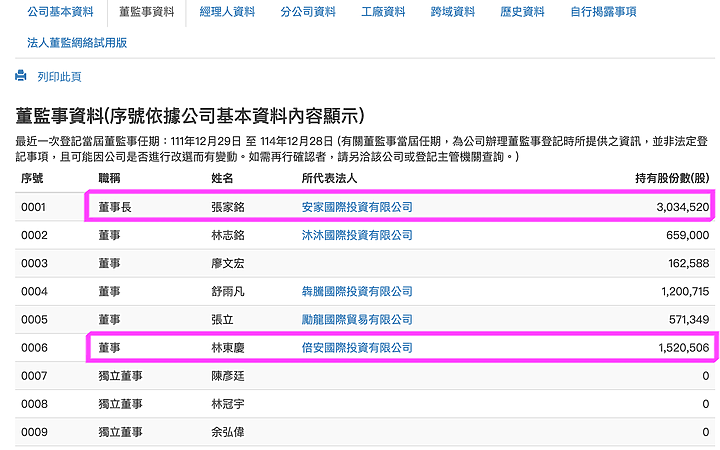The image size is (720, 450).
Task: Click the printer icon
Action: 21,76
